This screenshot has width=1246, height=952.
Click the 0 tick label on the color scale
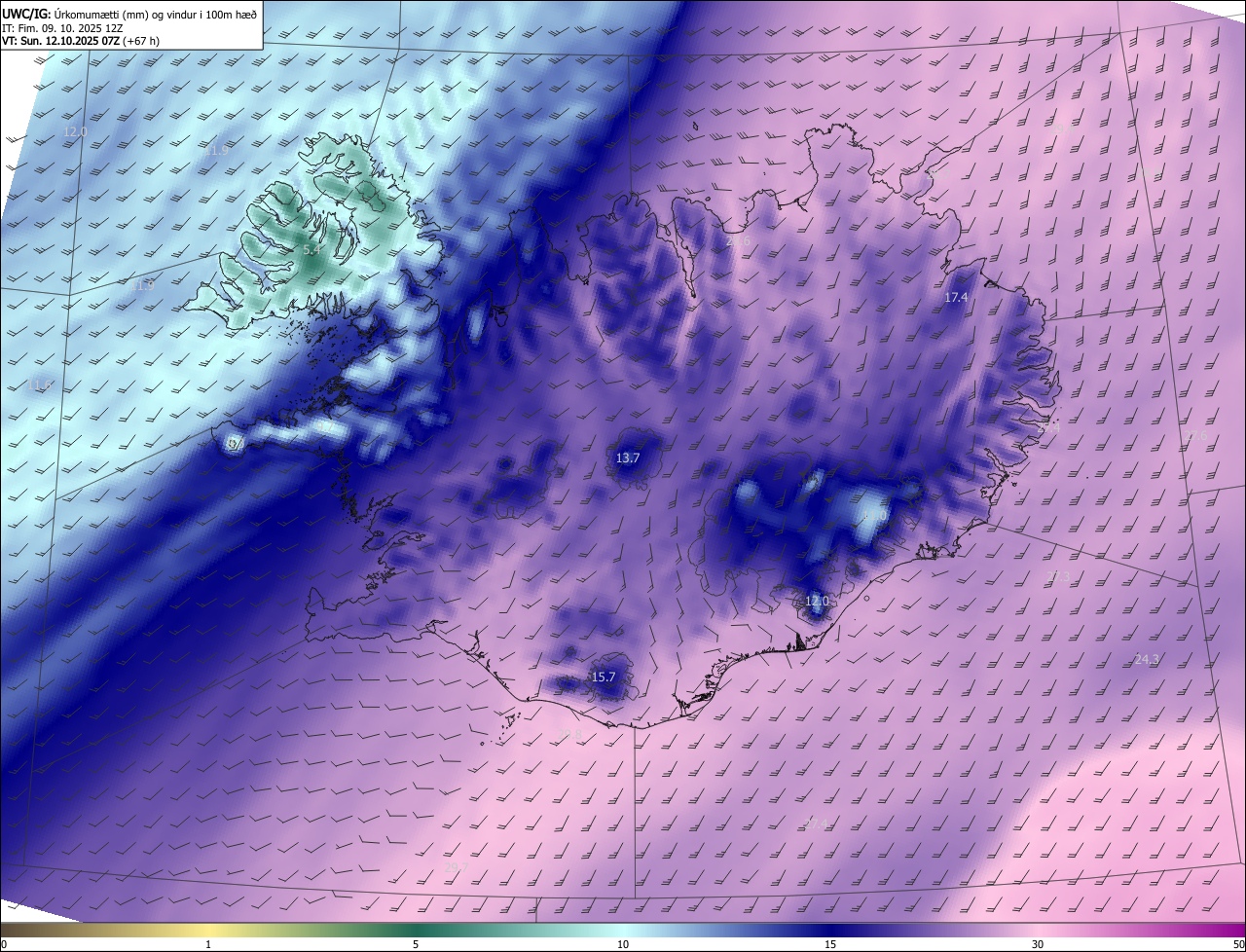tap(4, 945)
